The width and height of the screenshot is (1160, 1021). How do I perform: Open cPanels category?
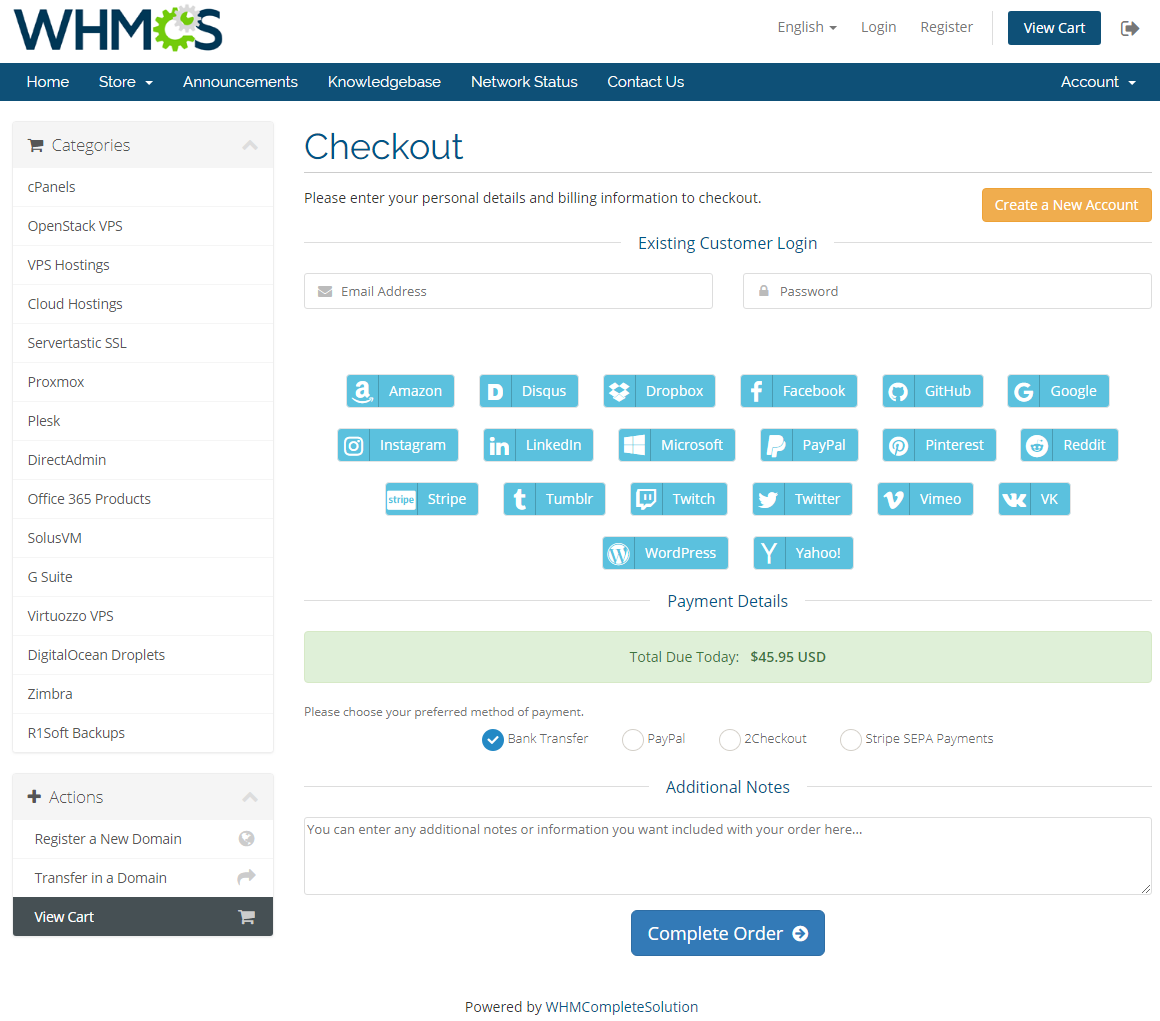[x=143, y=187]
